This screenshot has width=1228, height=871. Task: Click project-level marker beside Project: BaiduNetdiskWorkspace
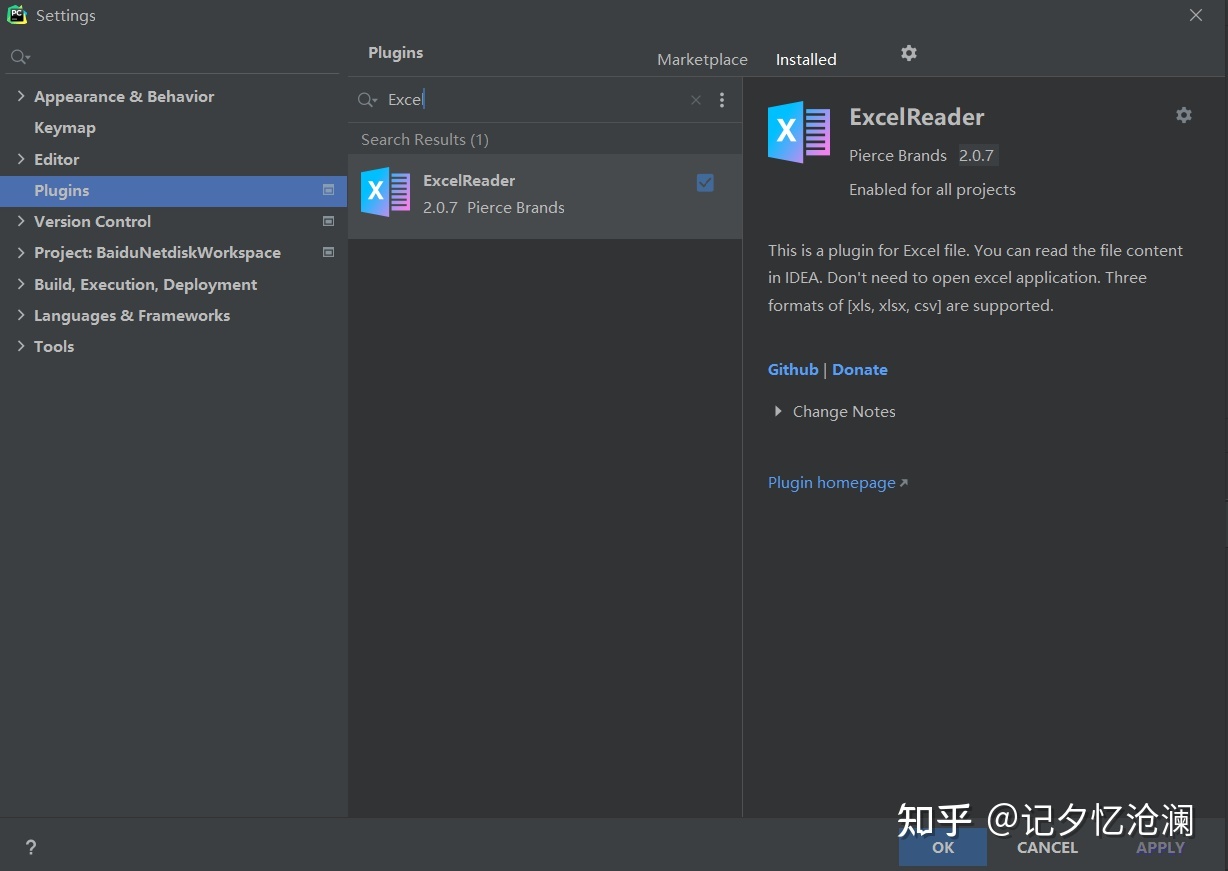click(328, 252)
